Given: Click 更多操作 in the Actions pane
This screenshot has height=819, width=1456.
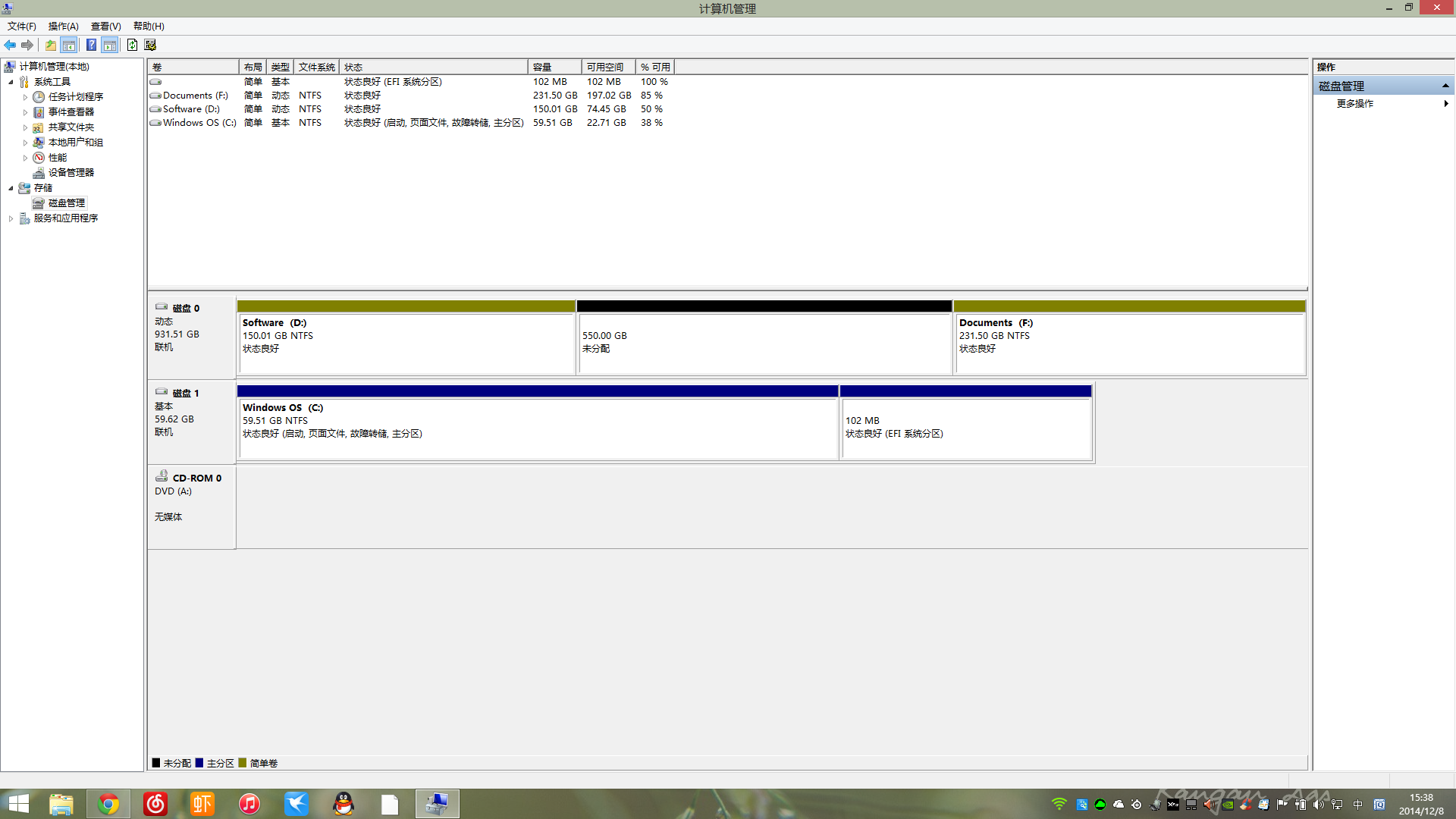Looking at the screenshot, I should (x=1354, y=104).
